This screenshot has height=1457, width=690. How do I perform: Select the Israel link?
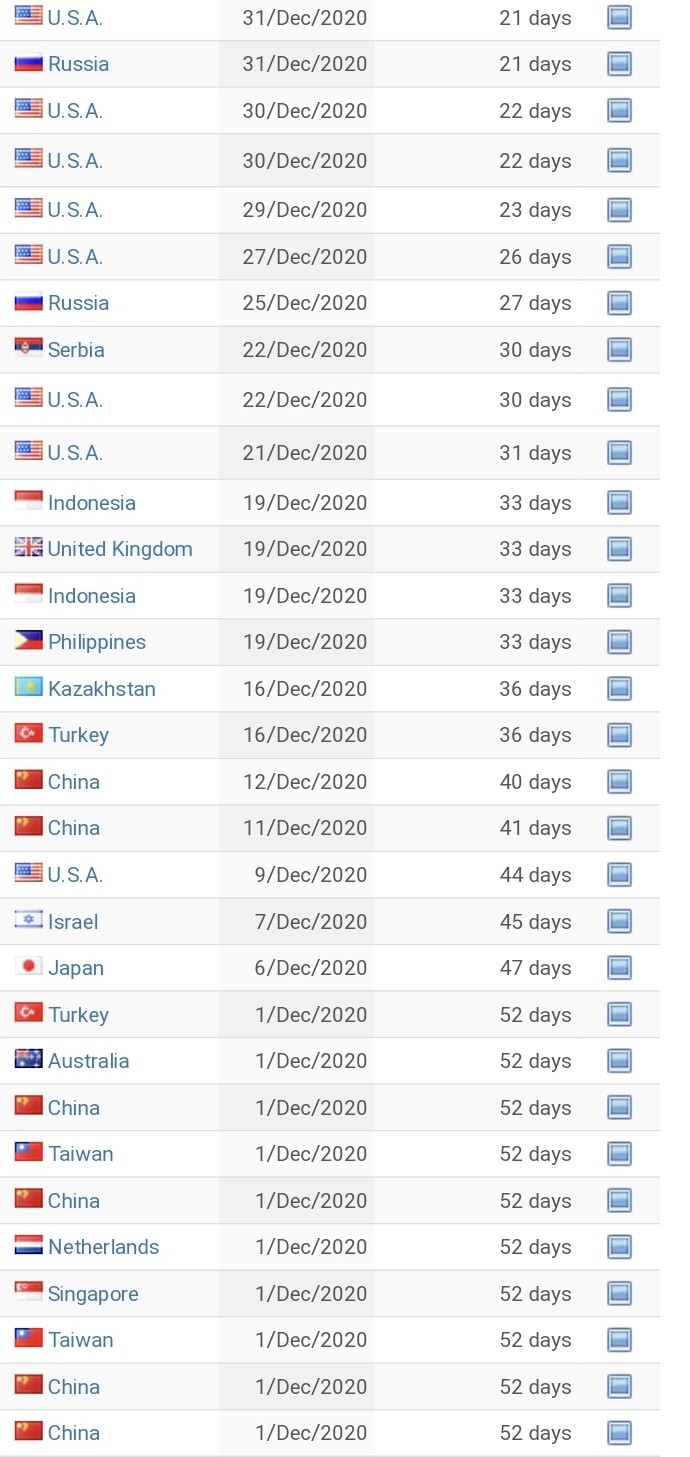click(x=73, y=922)
